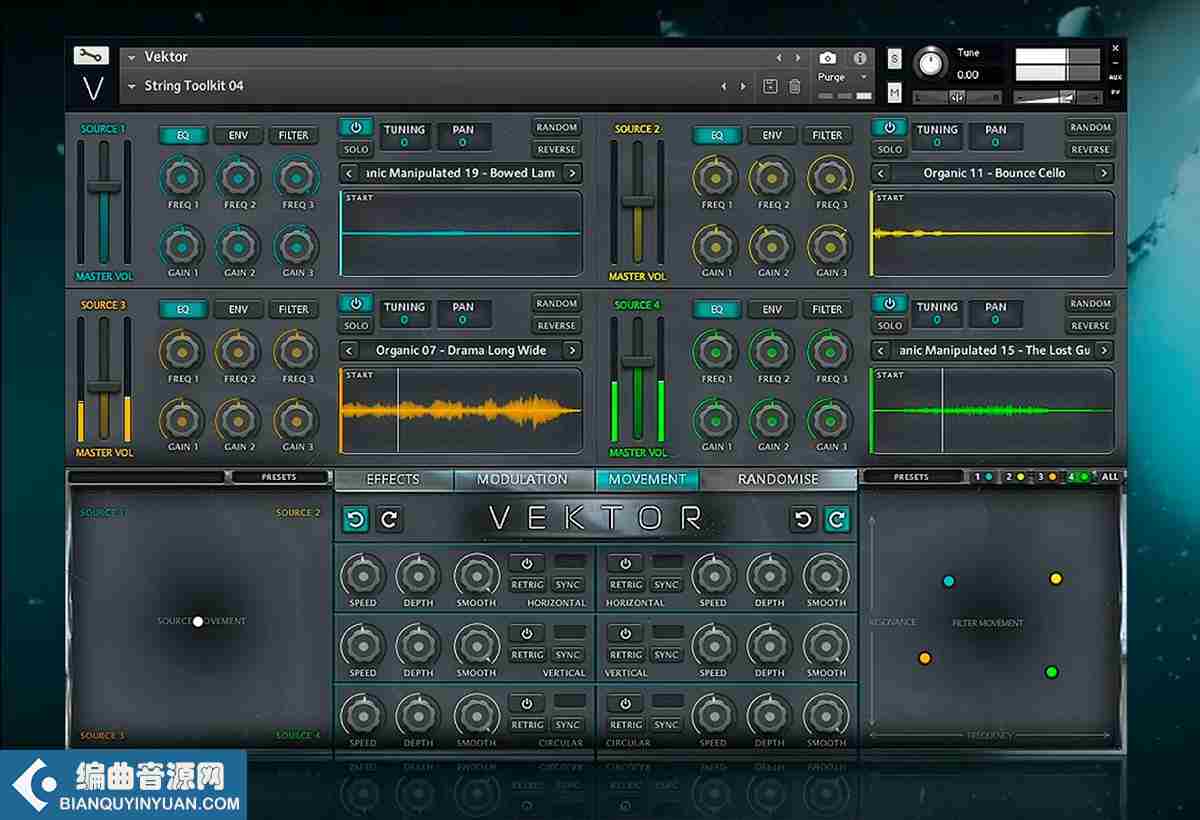The image size is (1200, 820).
Task: Click the save preset disk icon
Action: [x=770, y=86]
